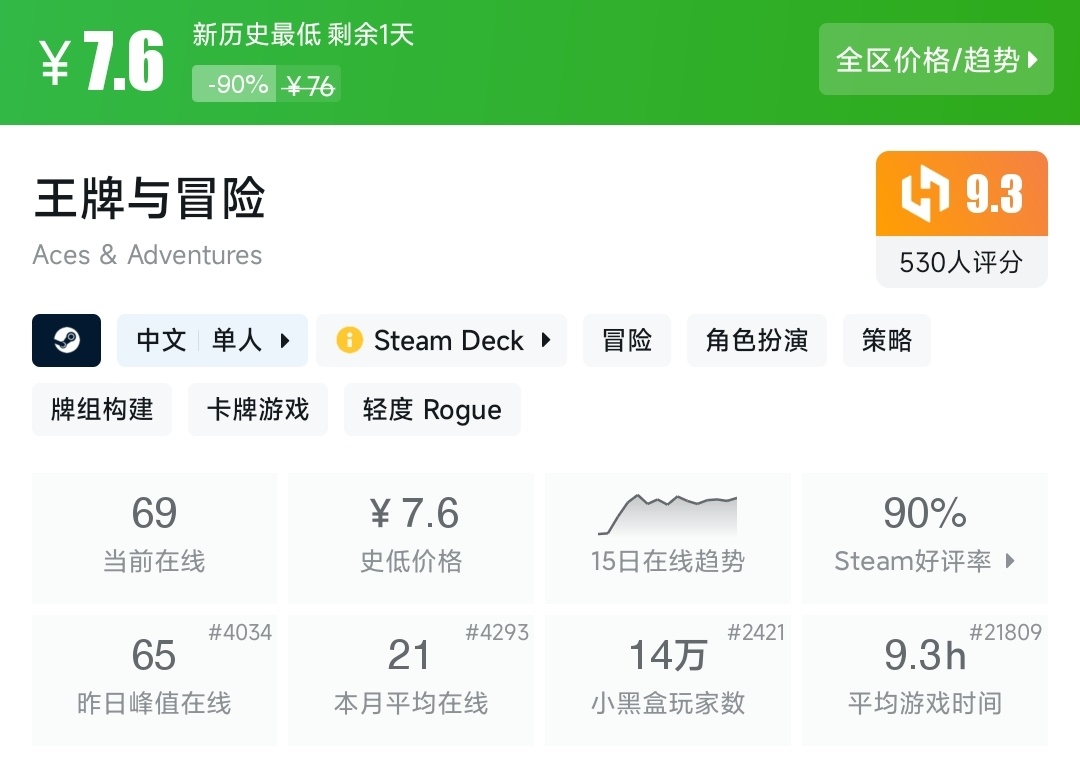Tap the 牌组构建 tag
This screenshot has height=761, width=1080.
click(102, 409)
